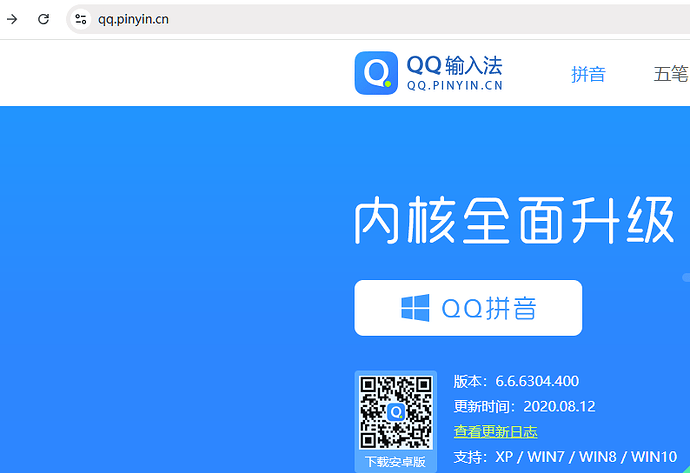Open site information icon in address bar
The image size is (690, 473).
pyautogui.click(x=81, y=19)
